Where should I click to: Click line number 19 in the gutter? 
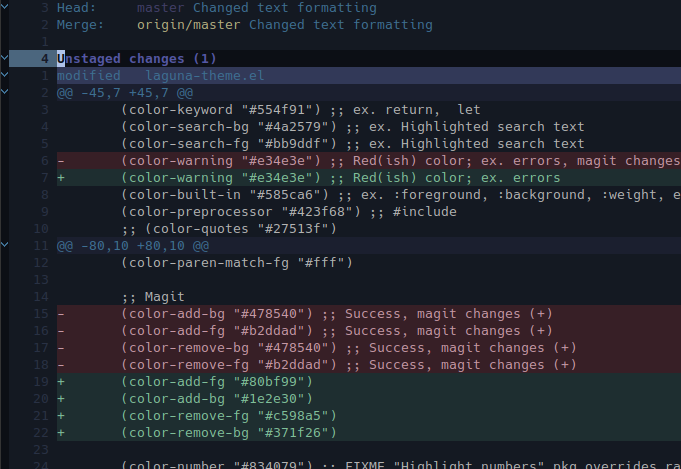click(x=41, y=382)
